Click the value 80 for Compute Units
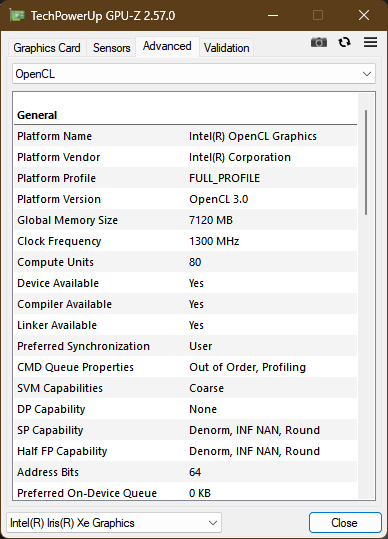 click(195, 262)
